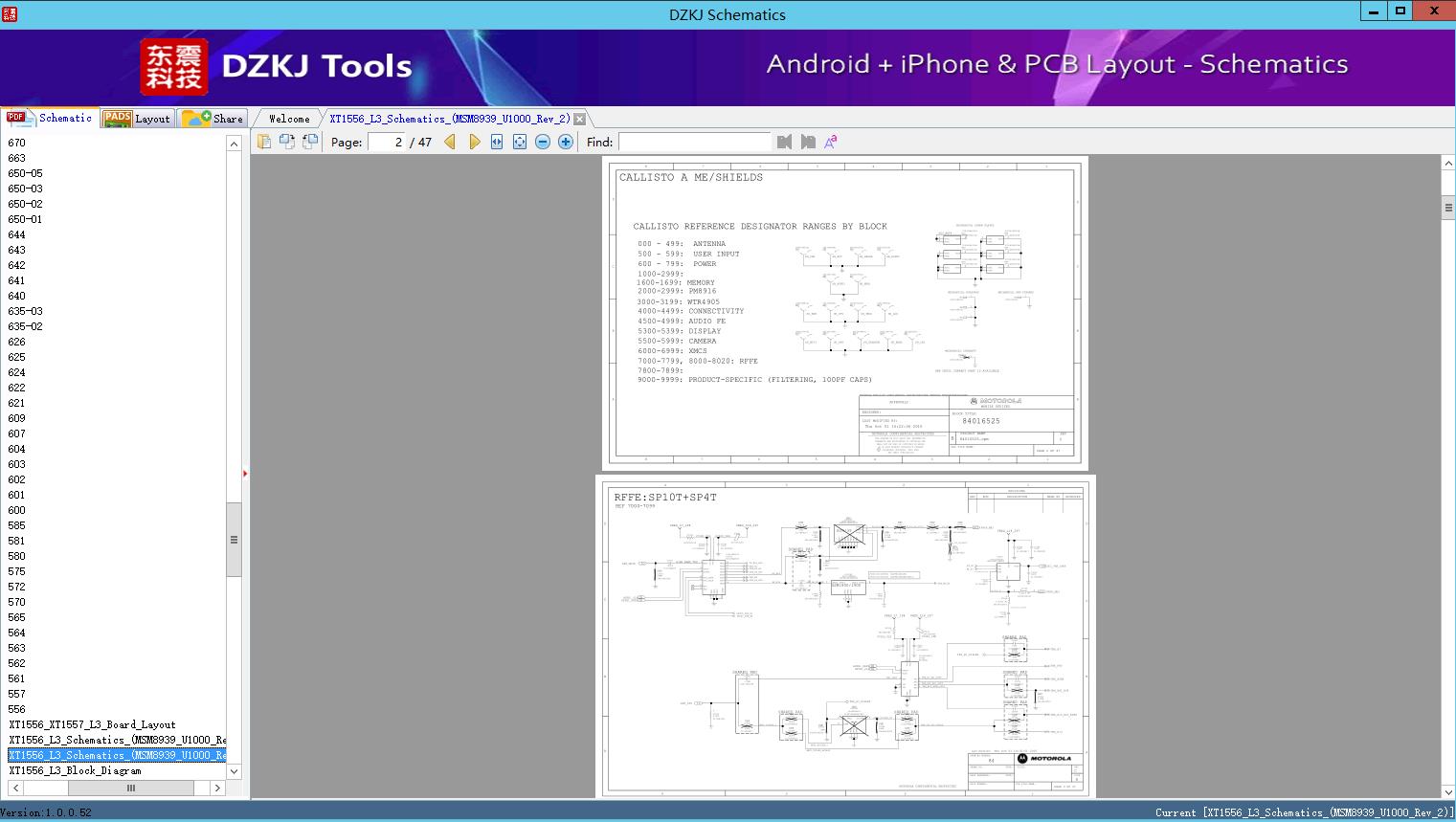Toggle the match case search option icon
Viewport: 1456px width, 822px height.
click(x=831, y=142)
